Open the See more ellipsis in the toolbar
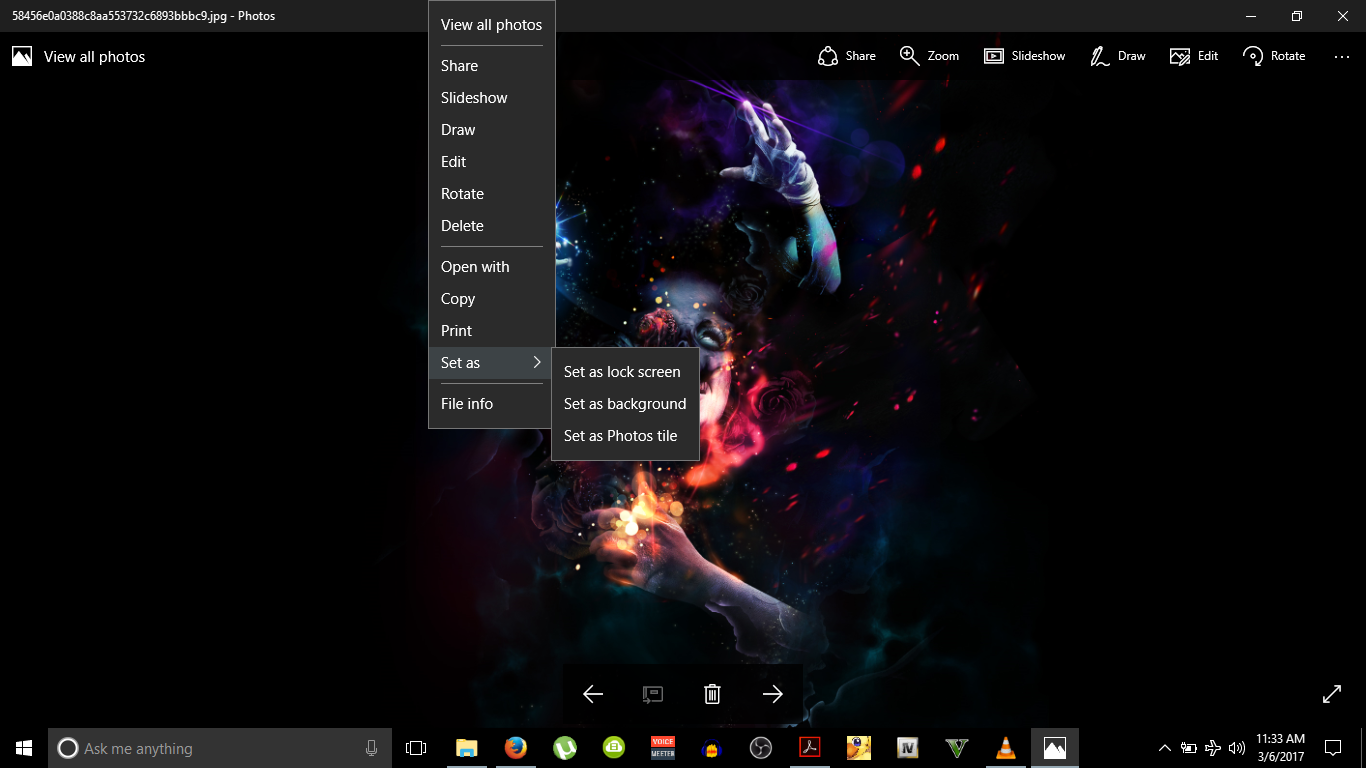1366x768 pixels. (x=1342, y=57)
